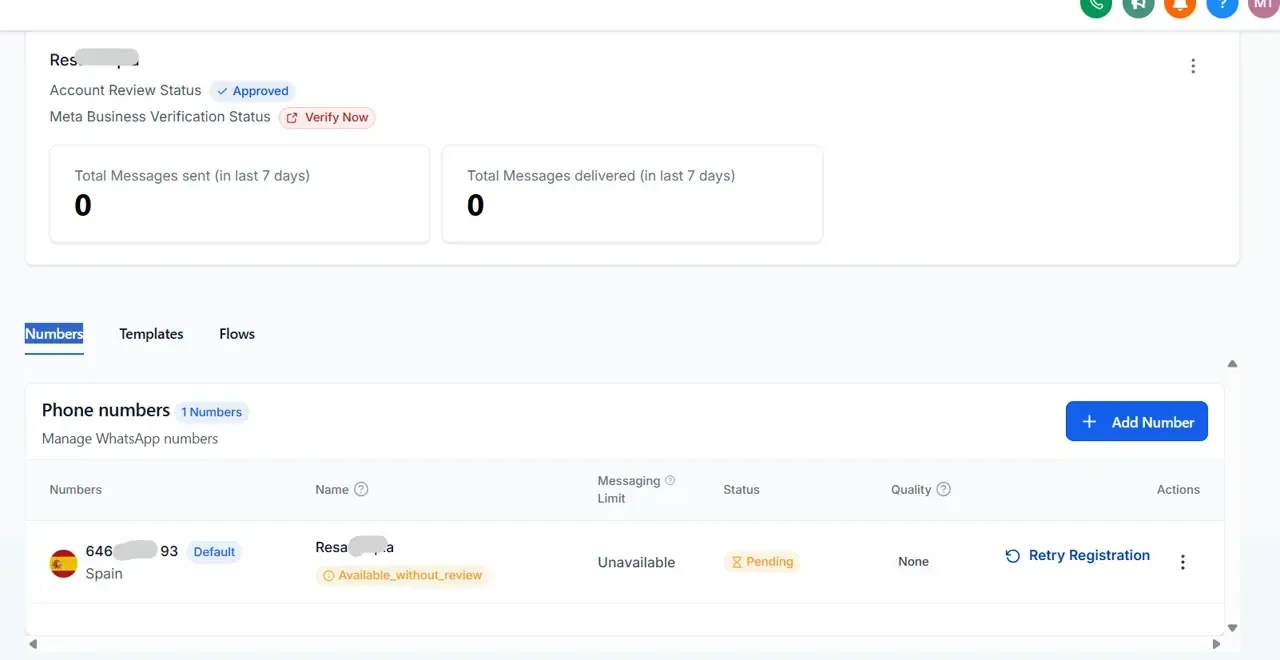Open the megaphone announcements icon
The height and width of the screenshot is (660, 1280).
click(x=1138, y=5)
